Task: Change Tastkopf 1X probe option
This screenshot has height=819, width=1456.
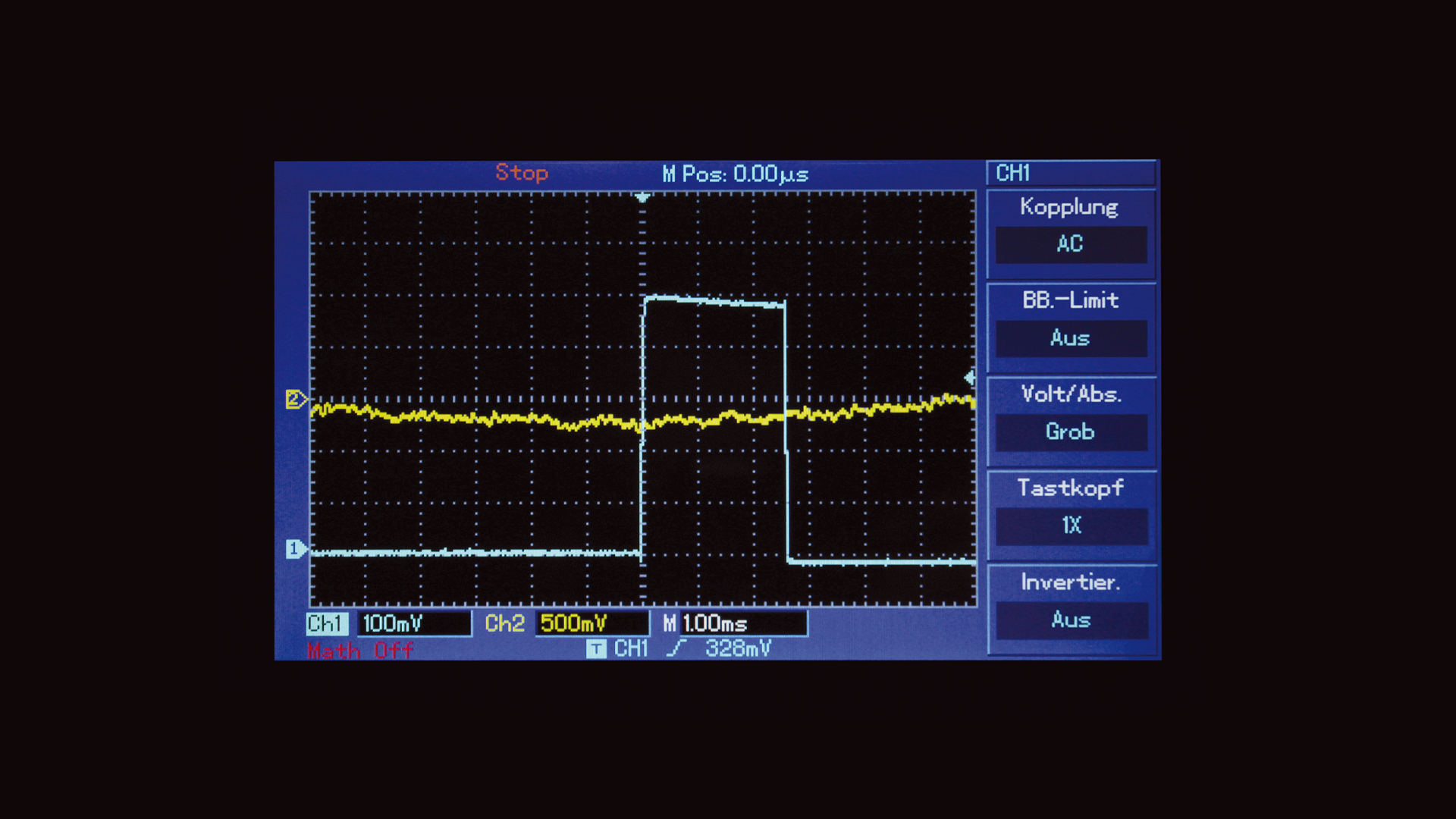Action: click(1070, 526)
